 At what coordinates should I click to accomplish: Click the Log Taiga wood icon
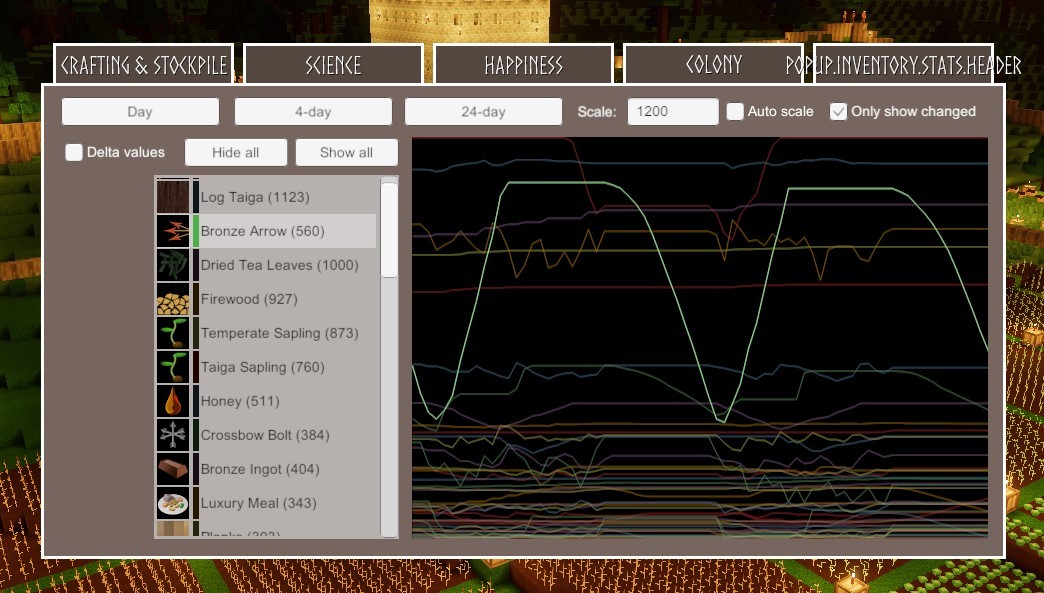coord(173,197)
